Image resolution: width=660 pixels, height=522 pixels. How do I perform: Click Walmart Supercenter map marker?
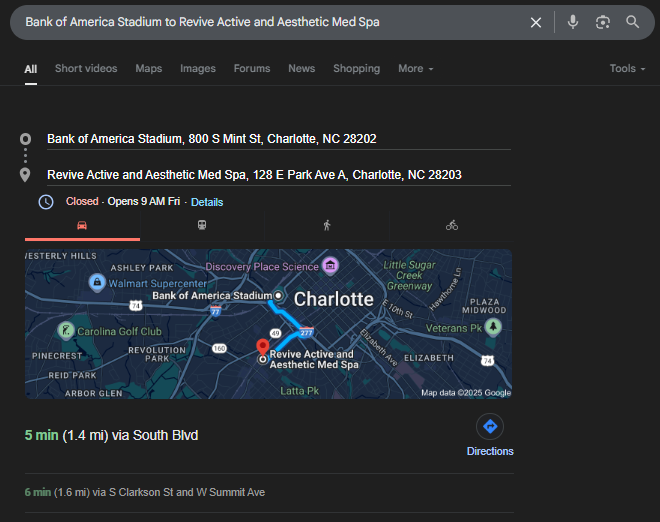(97, 282)
